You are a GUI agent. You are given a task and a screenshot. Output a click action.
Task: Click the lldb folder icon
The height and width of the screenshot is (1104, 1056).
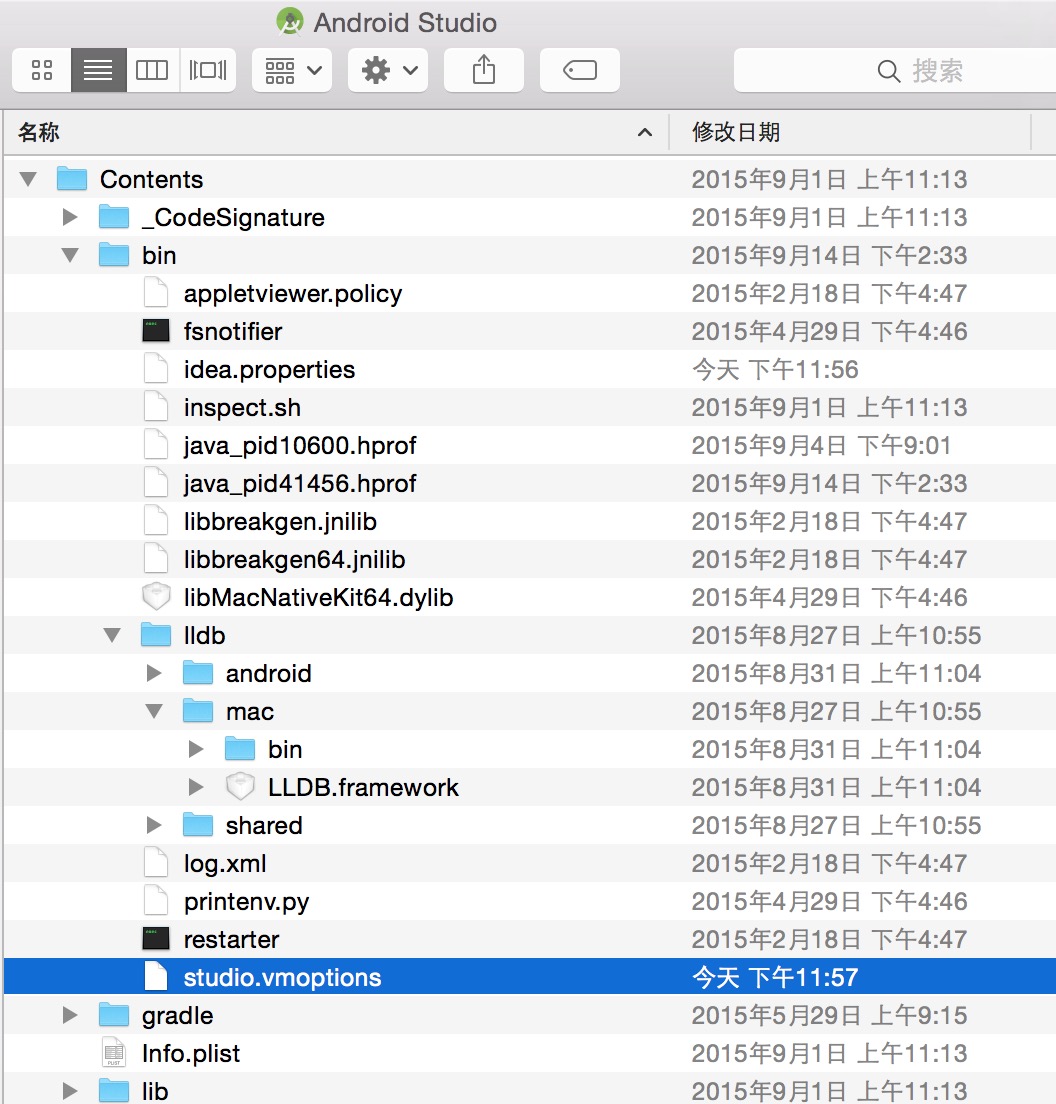[x=156, y=635]
